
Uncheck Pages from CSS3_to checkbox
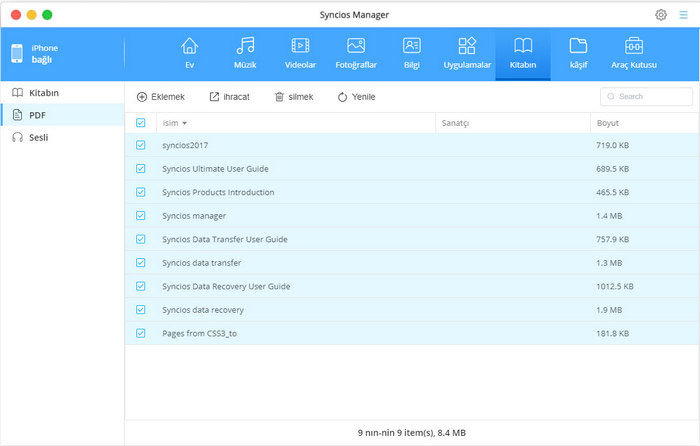(x=141, y=333)
